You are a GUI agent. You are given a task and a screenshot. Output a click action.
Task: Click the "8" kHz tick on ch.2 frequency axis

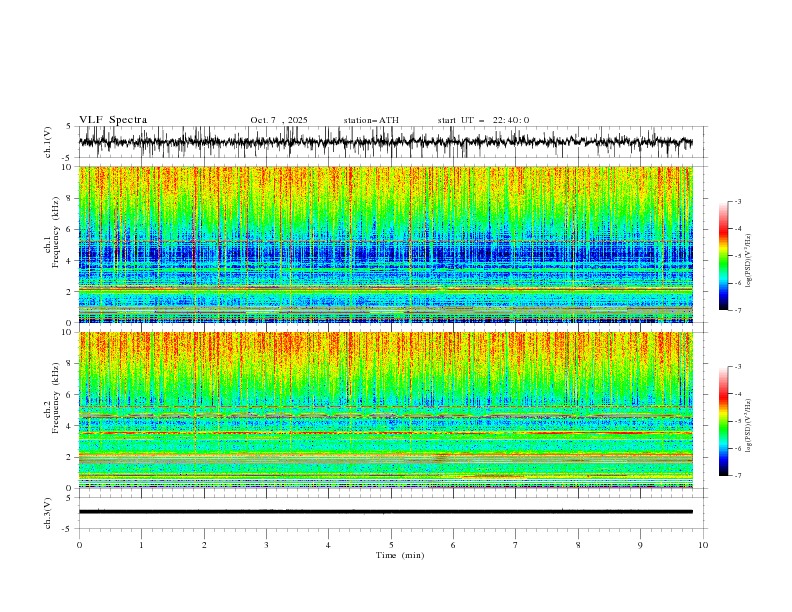70,363
